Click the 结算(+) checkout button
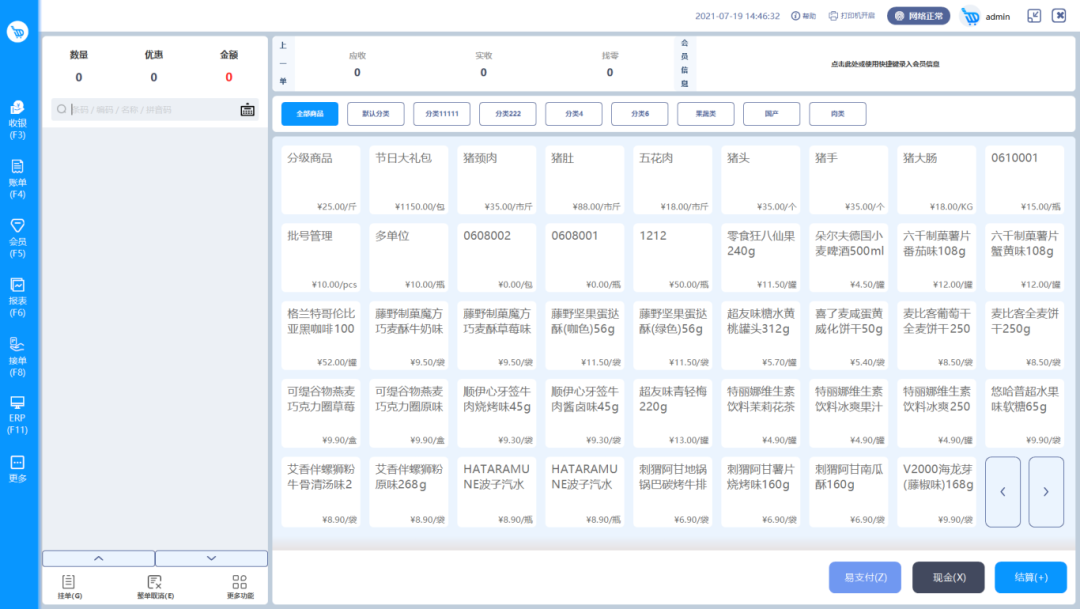 1030,577
